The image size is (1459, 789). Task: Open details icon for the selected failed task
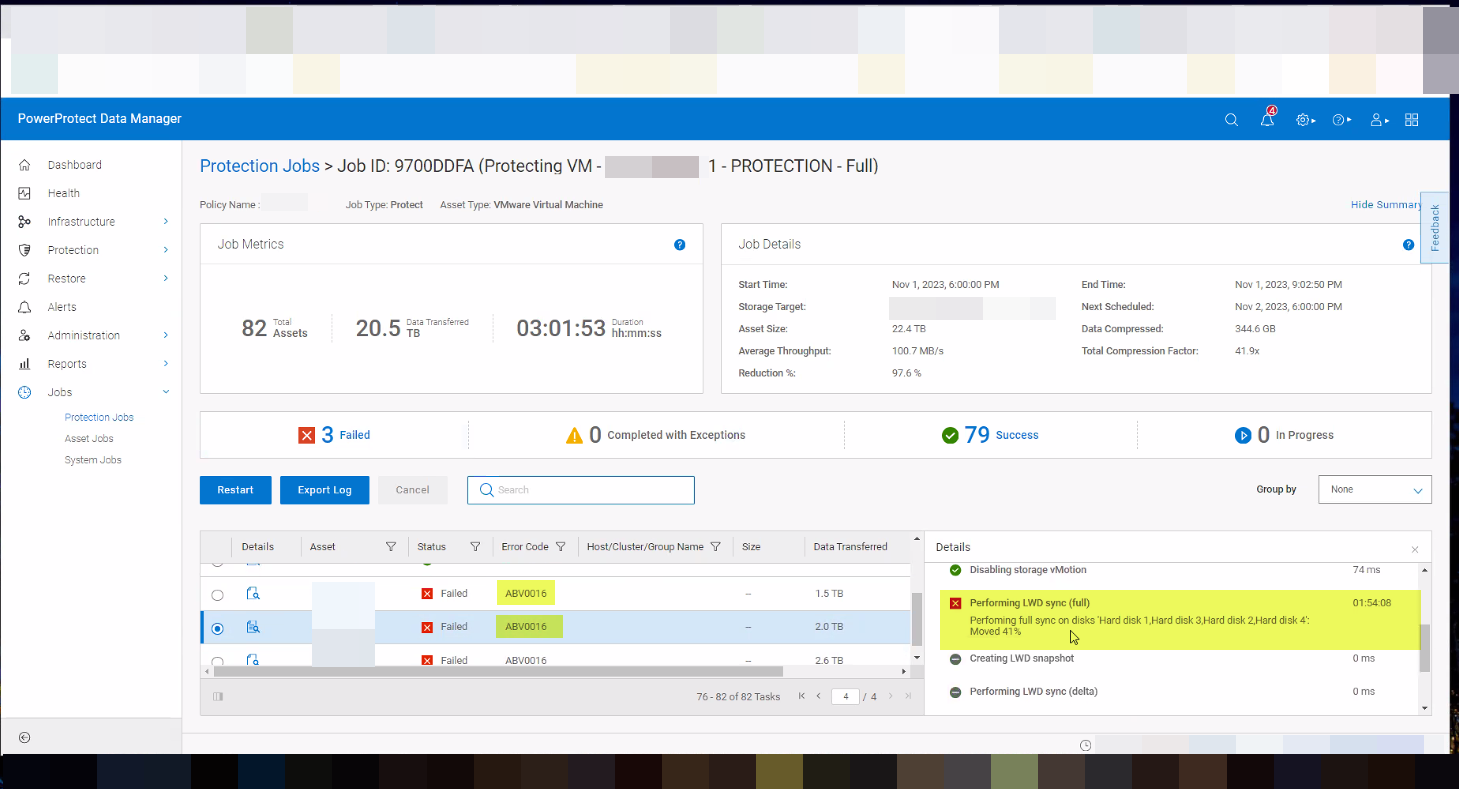coord(254,627)
